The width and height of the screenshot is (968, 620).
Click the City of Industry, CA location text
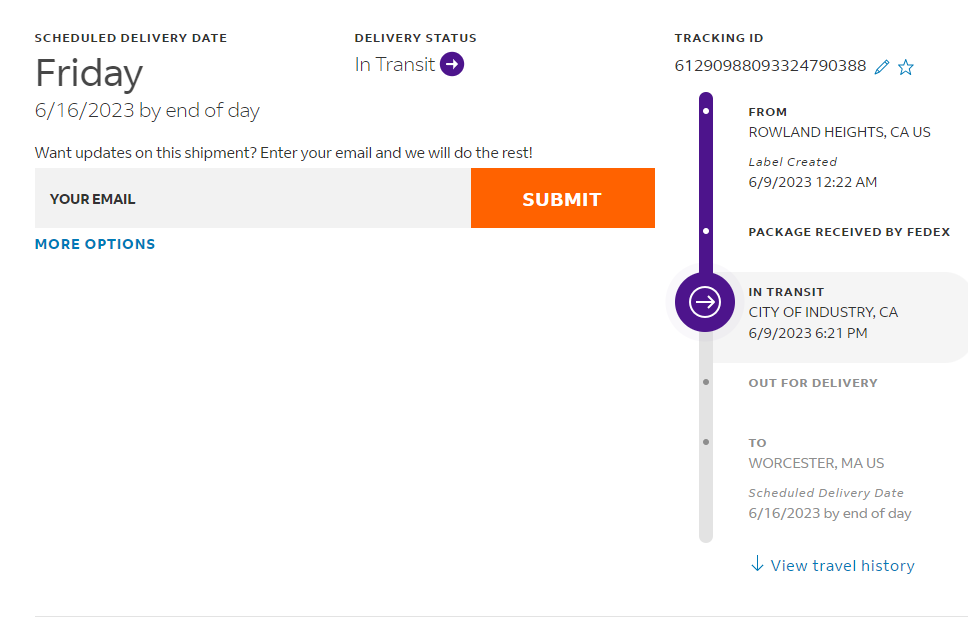(x=823, y=312)
